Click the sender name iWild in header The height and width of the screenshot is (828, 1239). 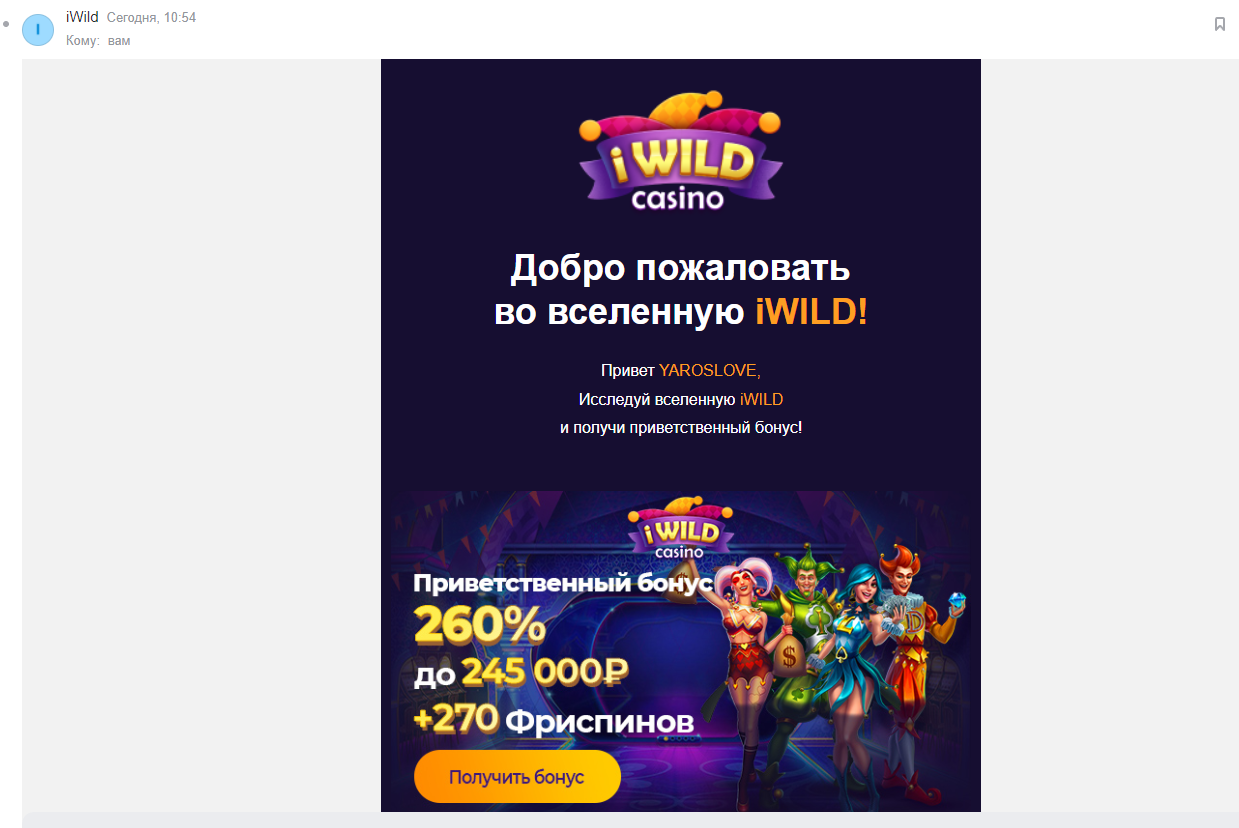click(82, 17)
